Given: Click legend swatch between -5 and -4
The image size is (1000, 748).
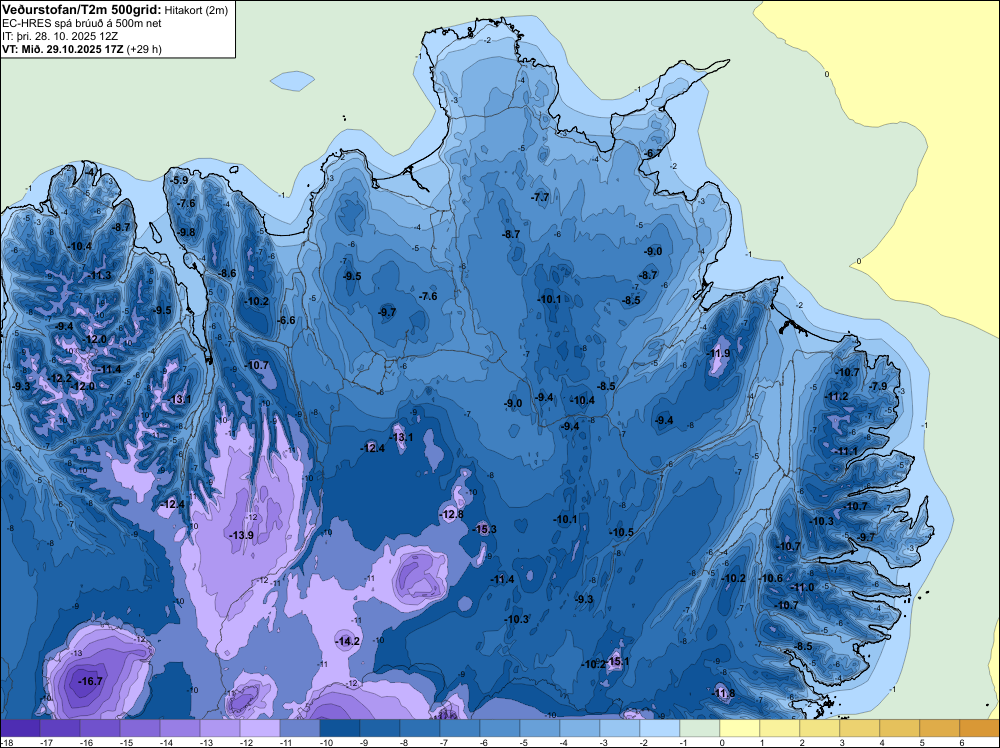Looking at the screenshot, I should tap(540, 728).
